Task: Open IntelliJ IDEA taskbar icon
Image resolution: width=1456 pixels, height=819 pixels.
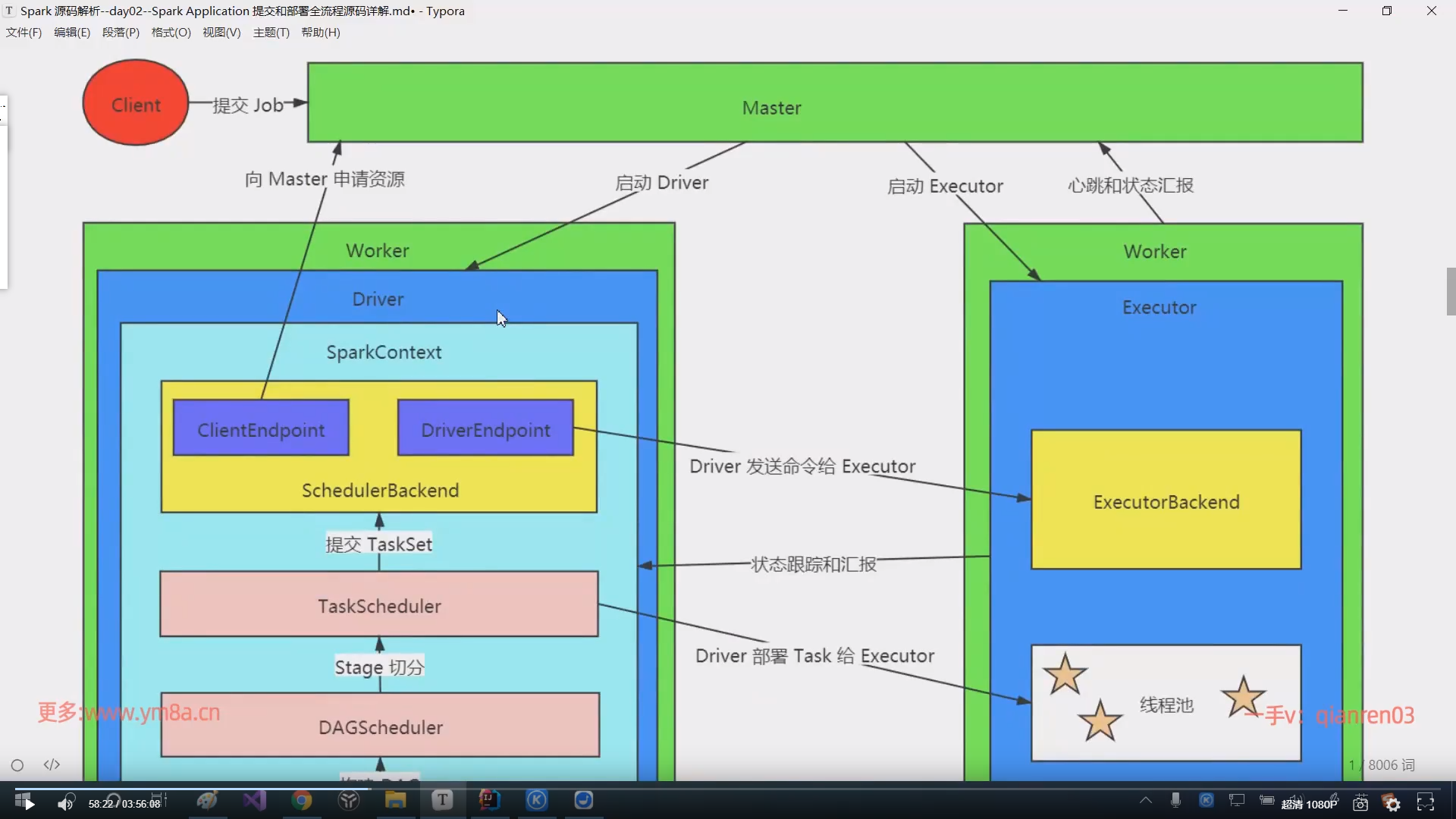Action: coord(489,799)
